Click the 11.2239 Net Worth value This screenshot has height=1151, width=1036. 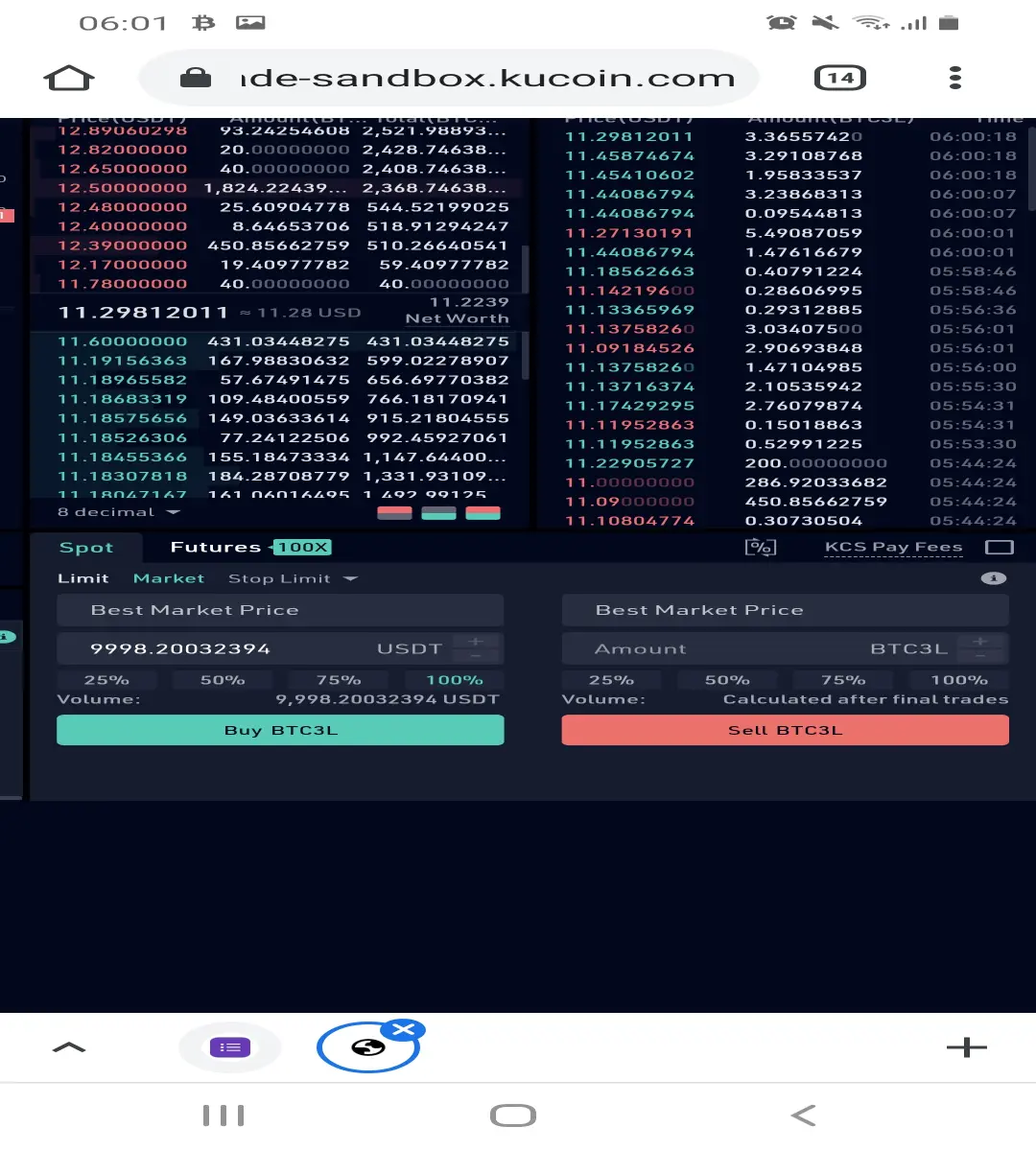click(x=469, y=302)
